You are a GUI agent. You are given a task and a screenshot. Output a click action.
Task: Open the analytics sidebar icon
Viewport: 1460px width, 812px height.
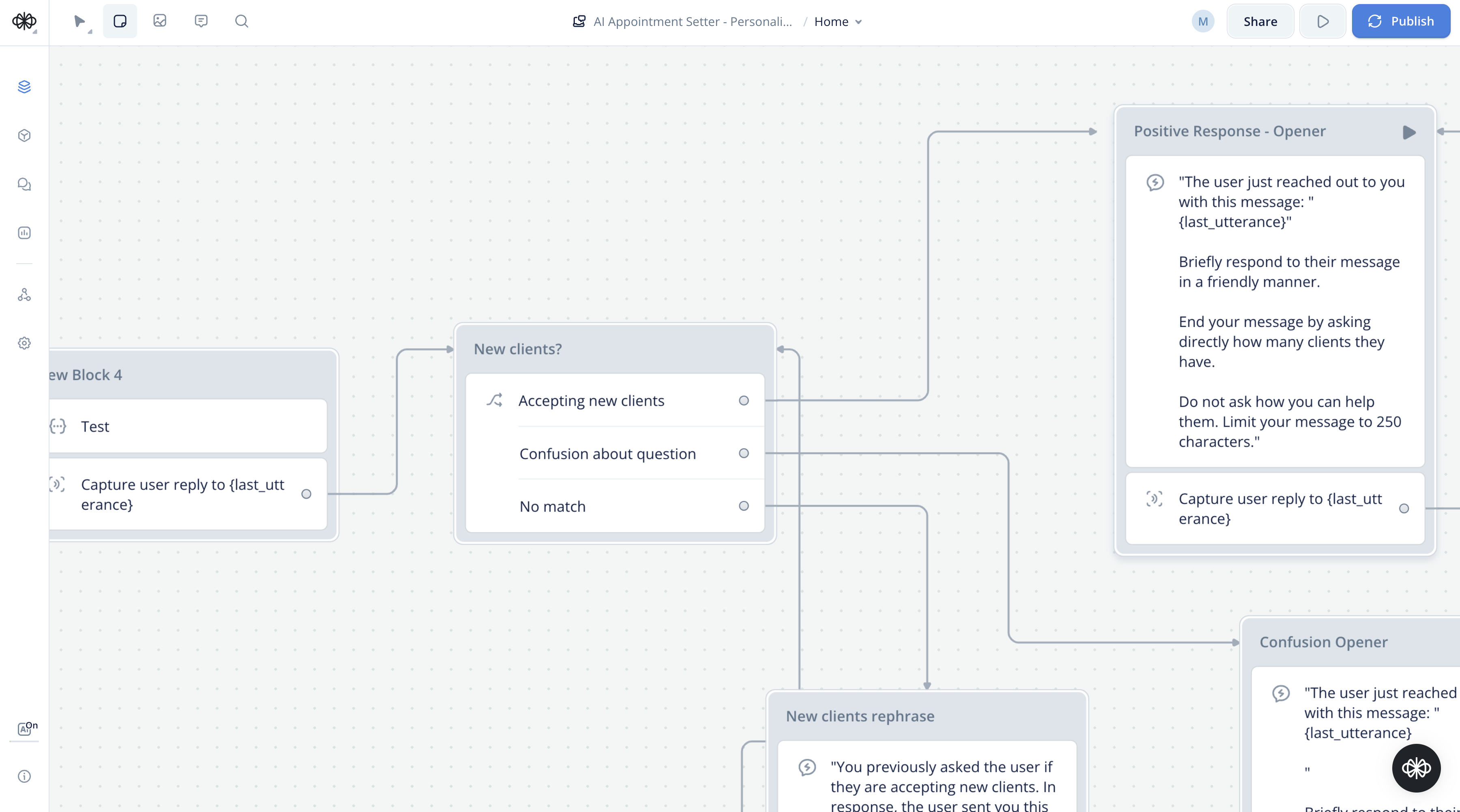(x=24, y=233)
